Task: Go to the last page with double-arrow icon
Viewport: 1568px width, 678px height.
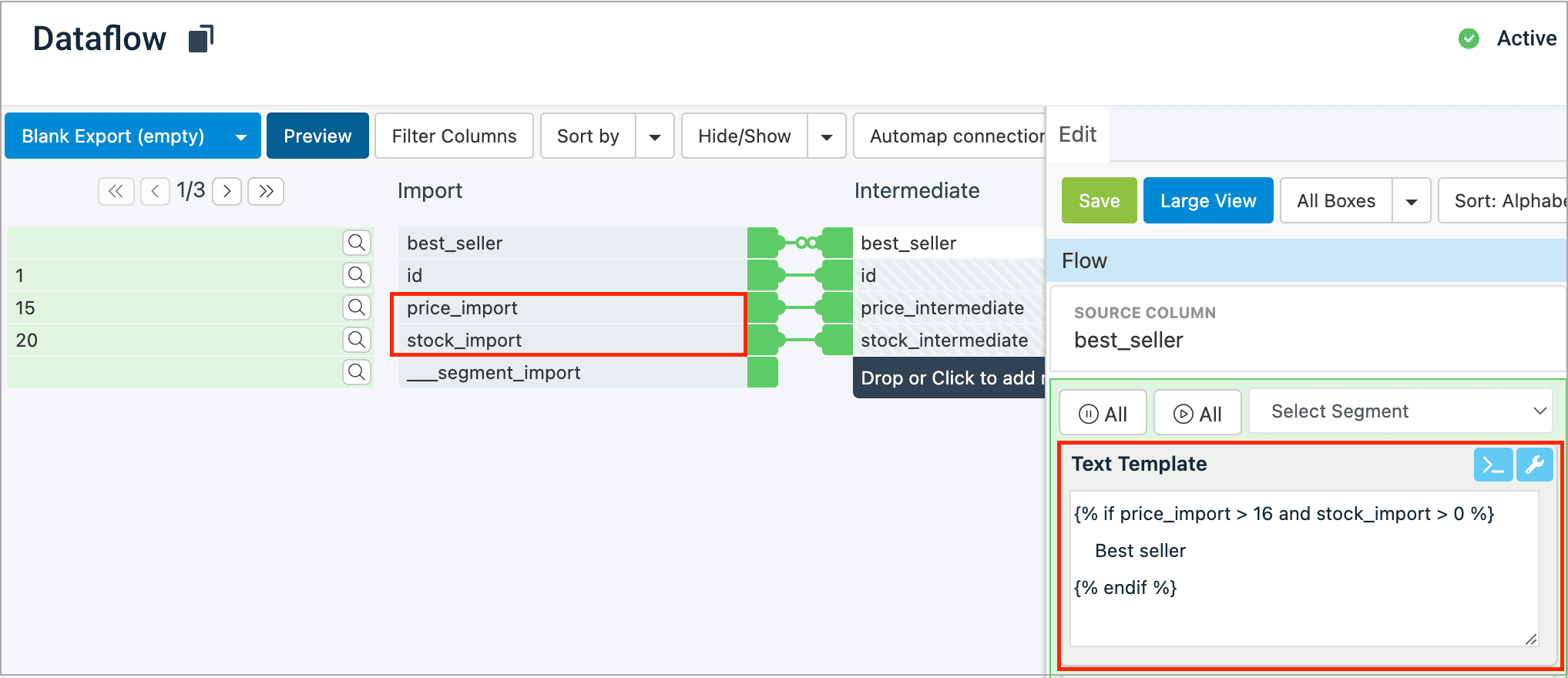Action: (x=266, y=191)
